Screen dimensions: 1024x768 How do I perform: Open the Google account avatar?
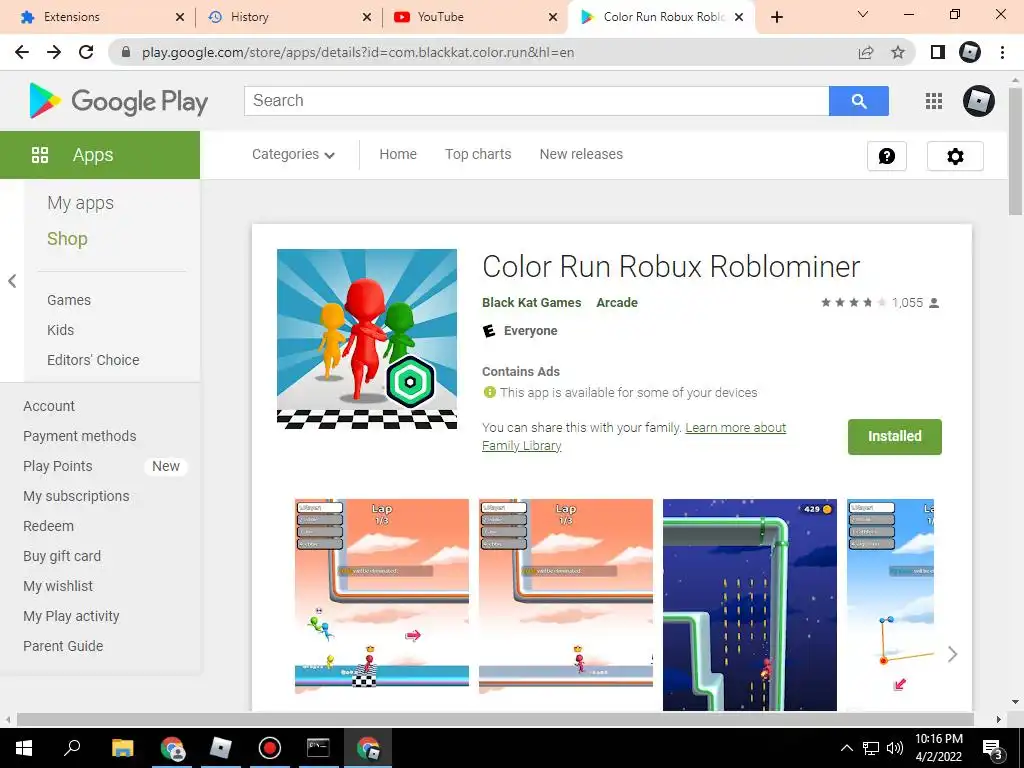[x=978, y=101]
